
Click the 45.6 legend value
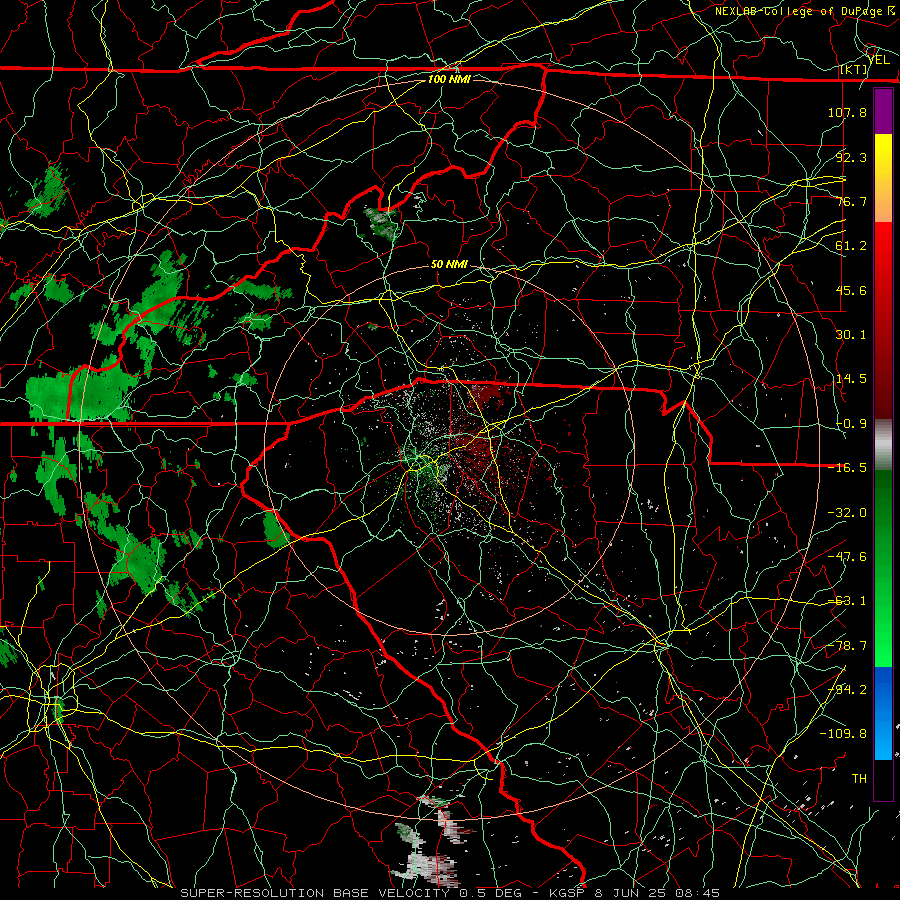tap(851, 290)
